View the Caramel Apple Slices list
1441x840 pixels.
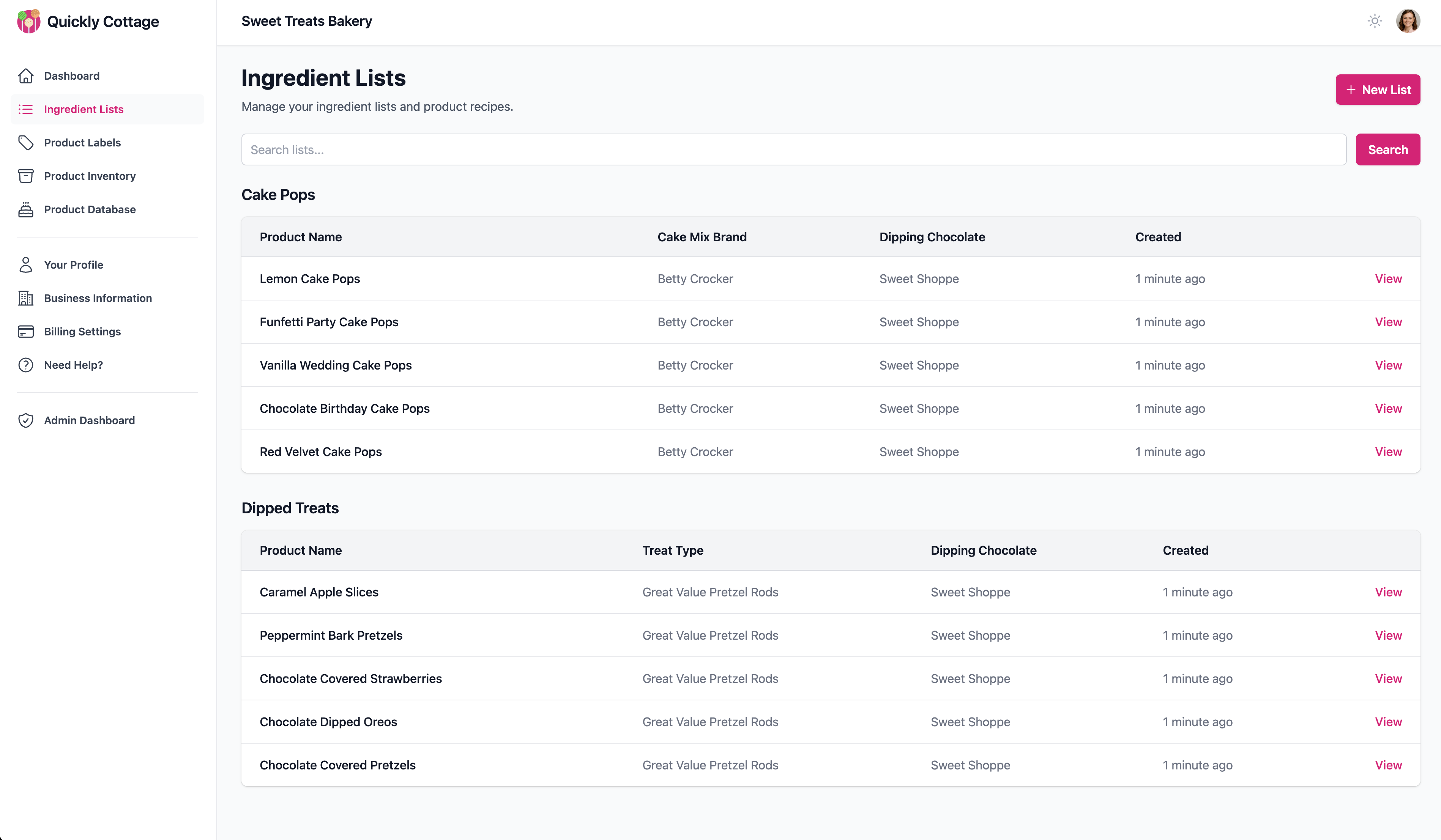coord(1388,592)
